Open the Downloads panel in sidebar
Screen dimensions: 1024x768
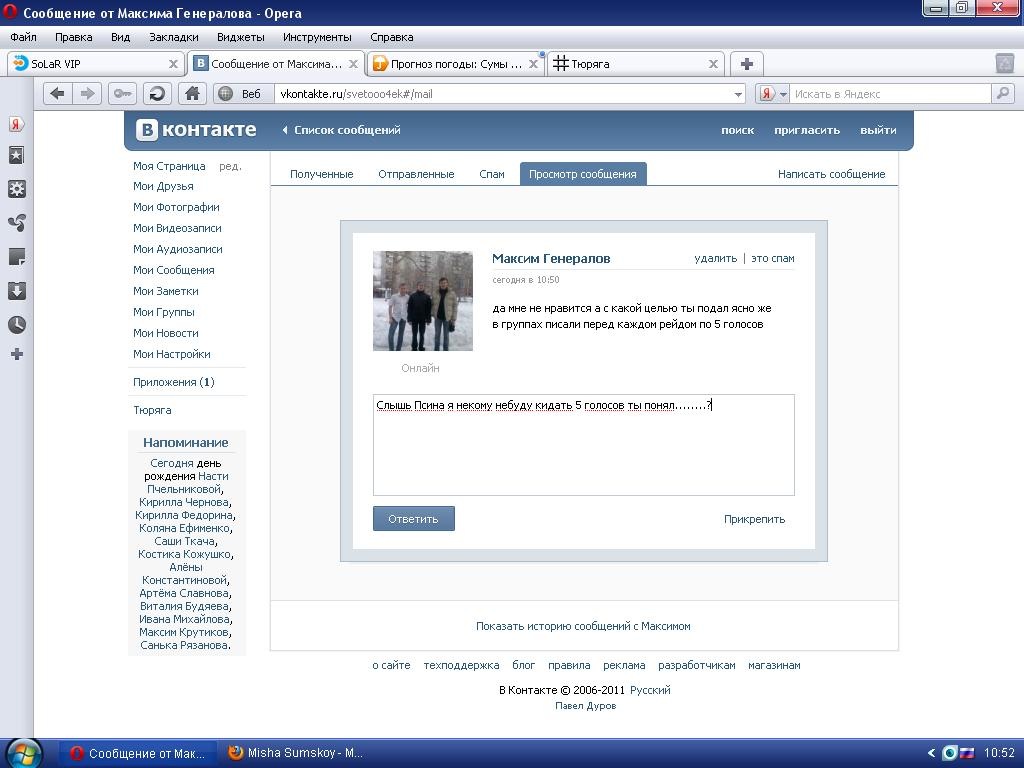coord(16,291)
